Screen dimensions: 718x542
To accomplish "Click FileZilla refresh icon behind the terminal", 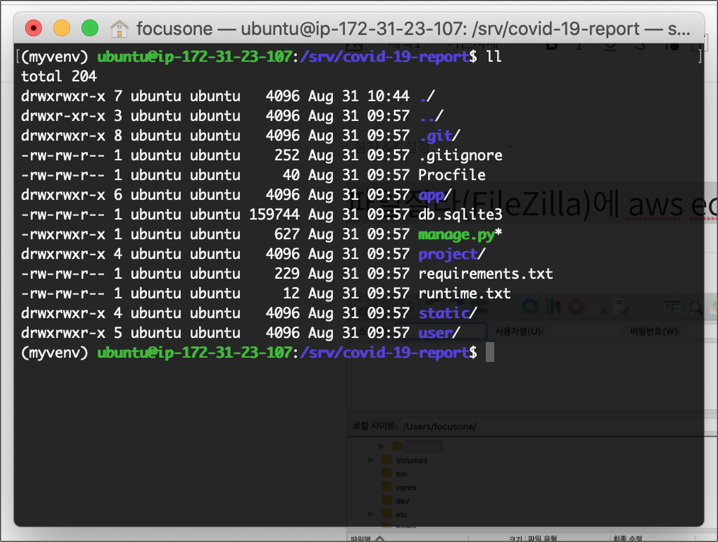I will click(x=530, y=306).
